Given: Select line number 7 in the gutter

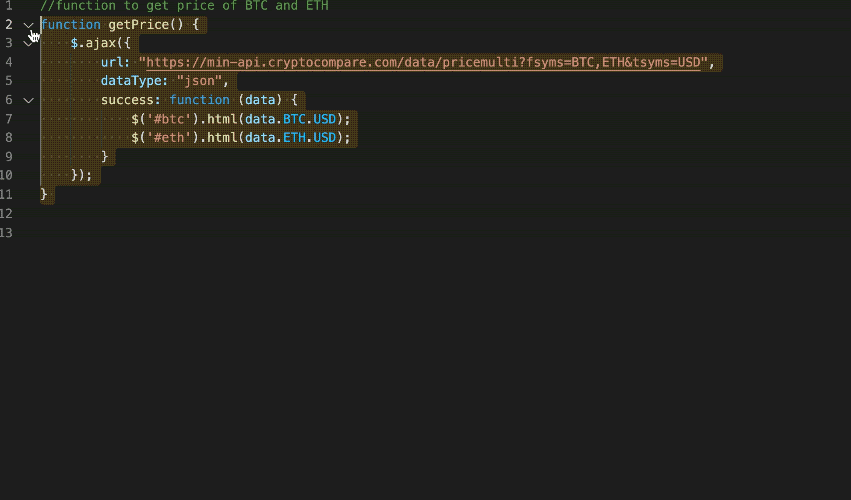Looking at the screenshot, I should (9, 119).
